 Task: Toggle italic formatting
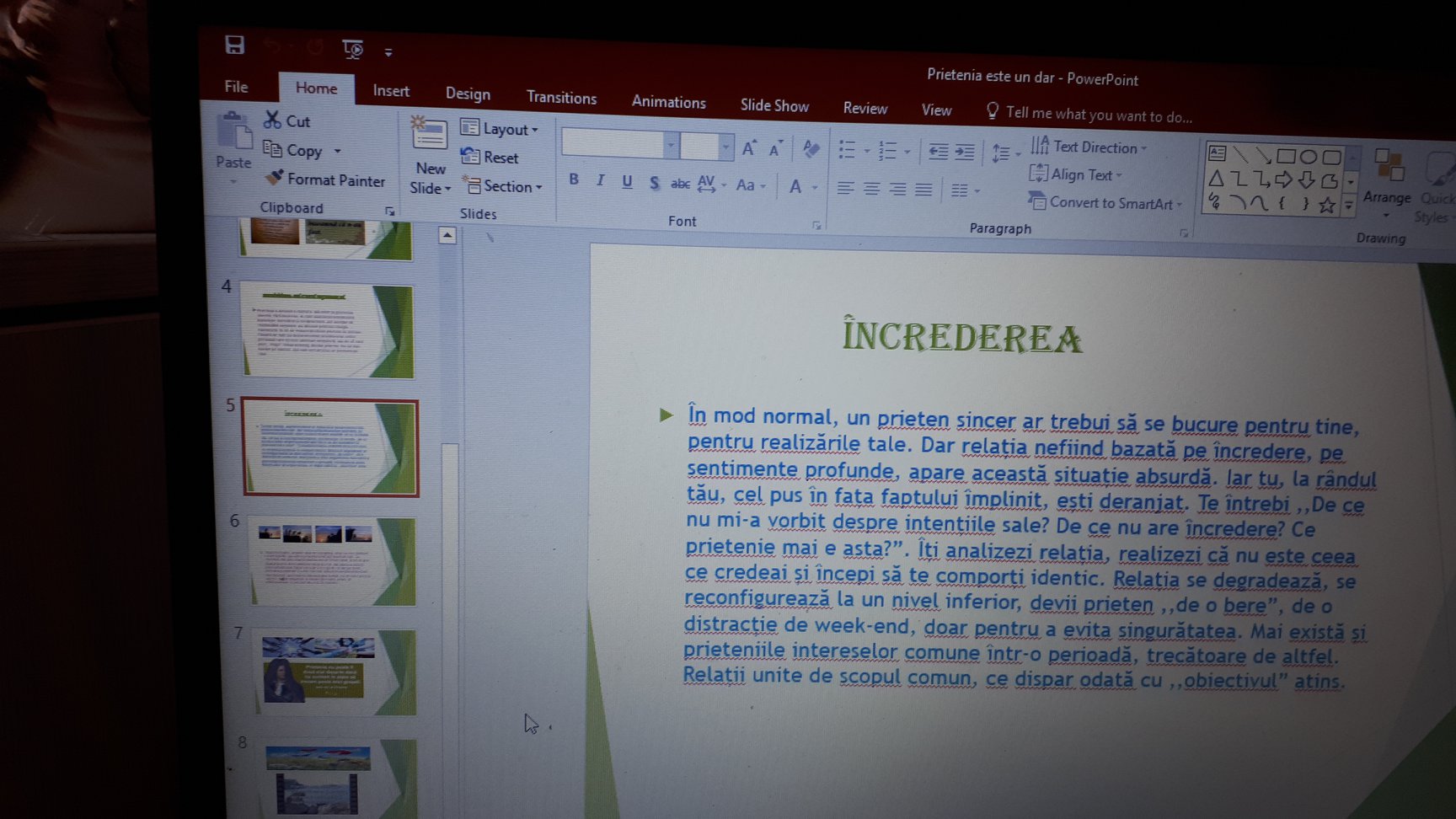click(601, 180)
